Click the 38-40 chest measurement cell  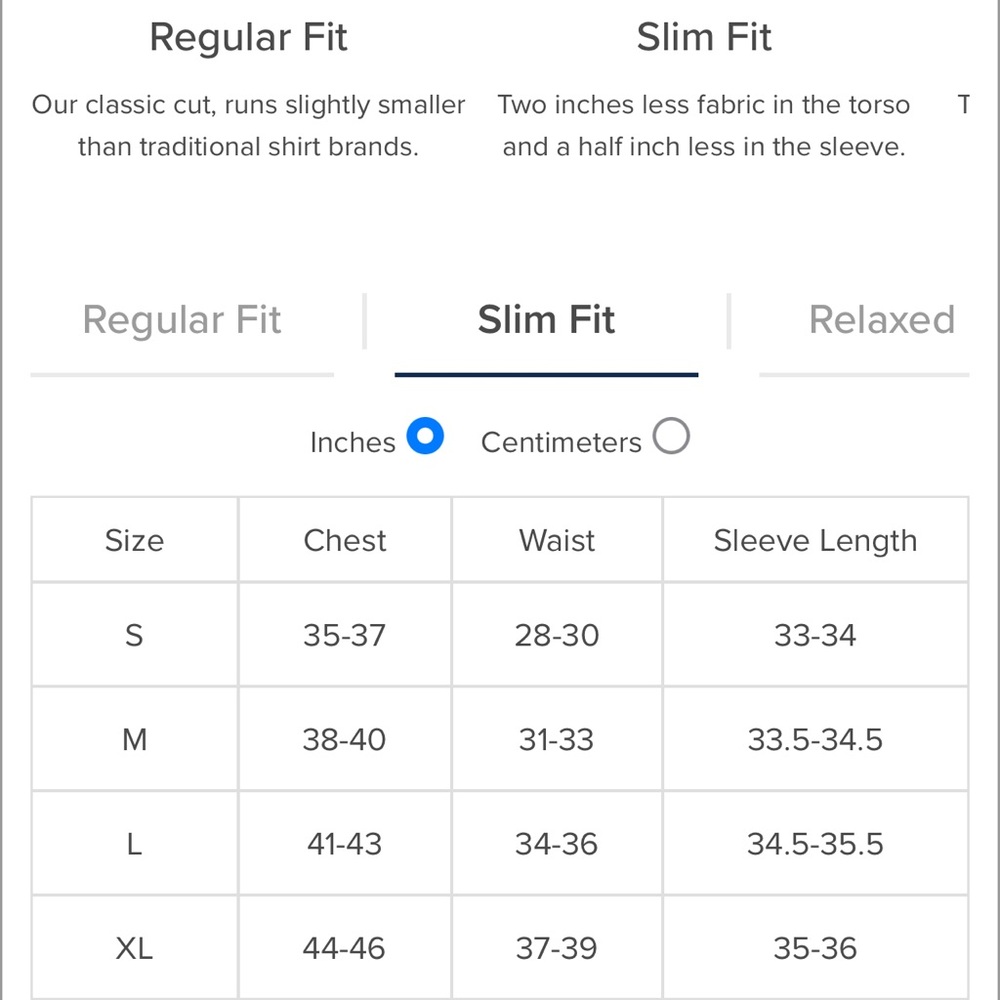click(x=345, y=740)
